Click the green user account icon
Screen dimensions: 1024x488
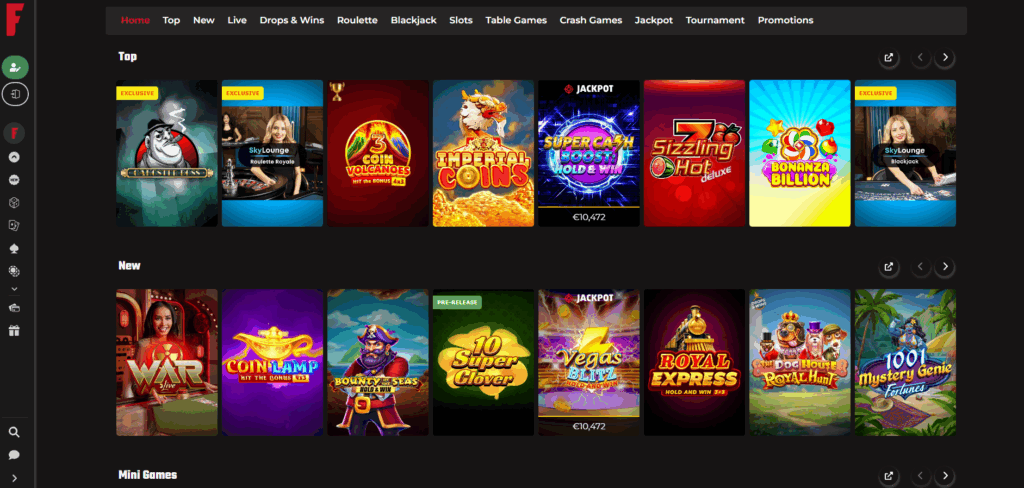coord(15,67)
